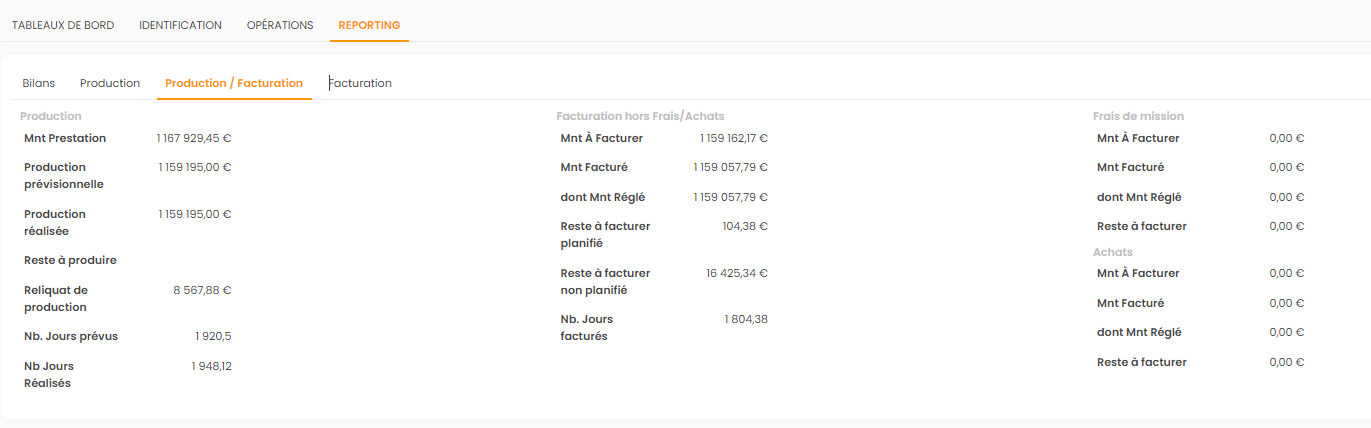Click the Frais de mission section heading
Image resolution: width=1371 pixels, height=428 pixels.
tap(1138, 116)
